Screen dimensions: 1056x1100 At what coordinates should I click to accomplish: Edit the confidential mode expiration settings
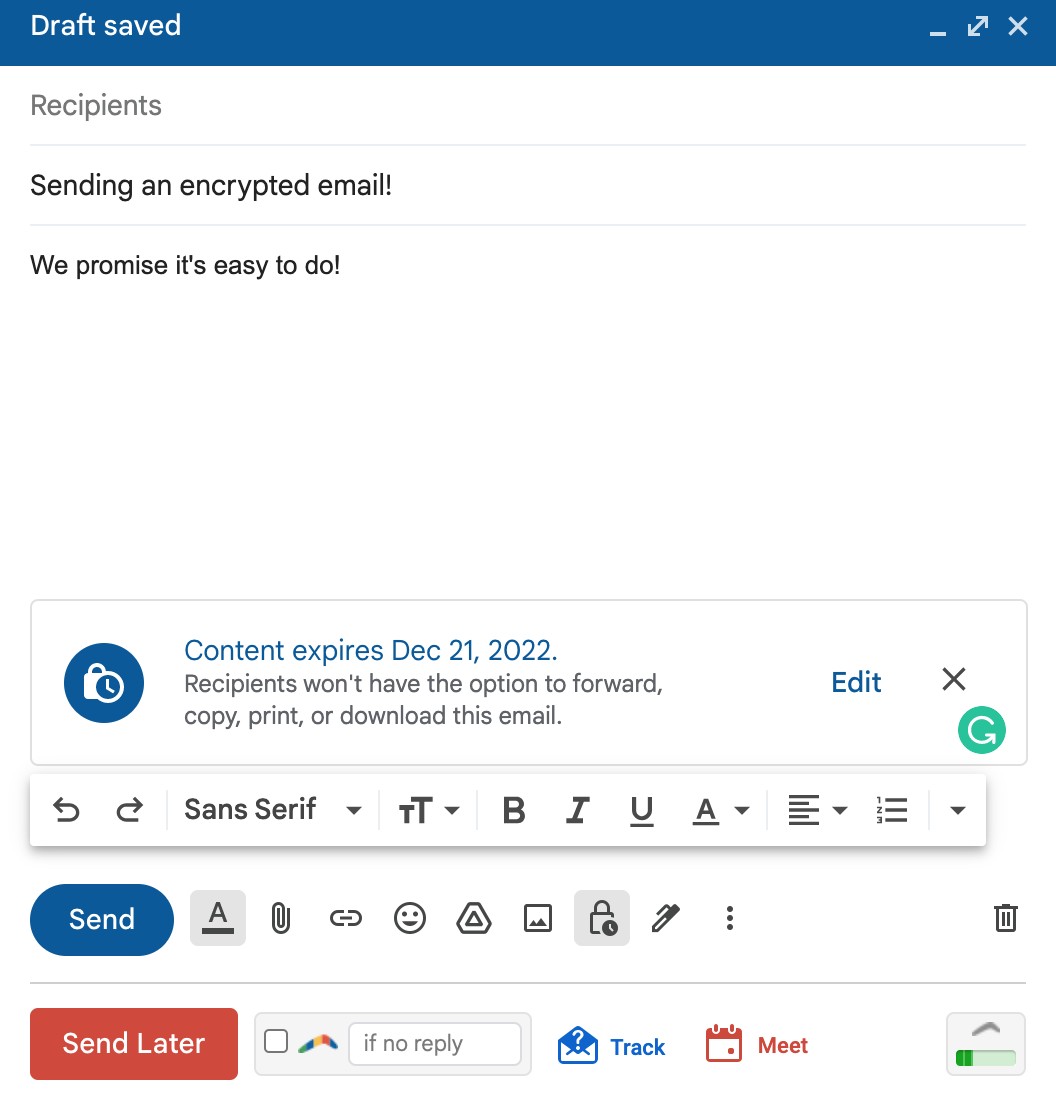tap(856, 682)
